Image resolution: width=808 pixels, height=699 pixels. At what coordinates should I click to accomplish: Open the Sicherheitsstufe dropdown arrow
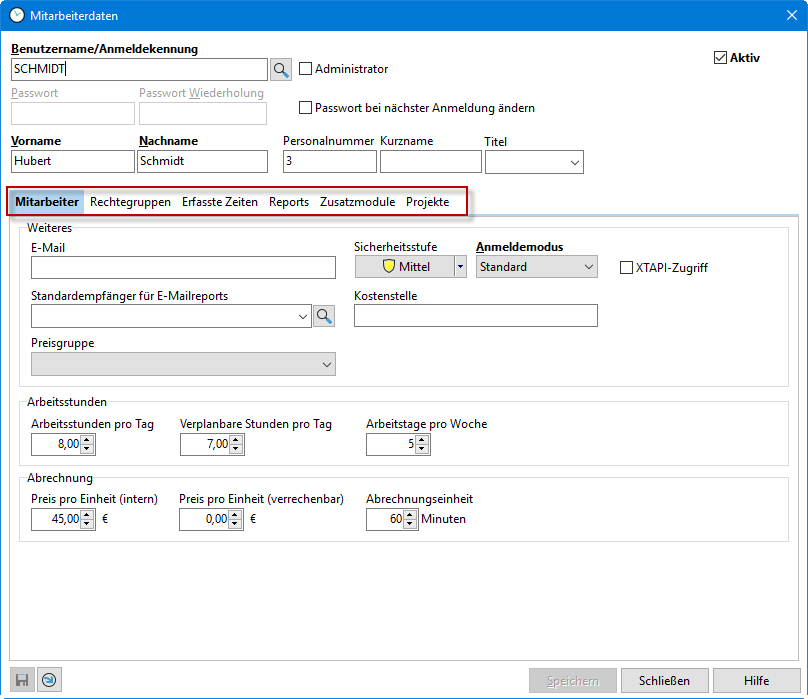pos(460,267)
